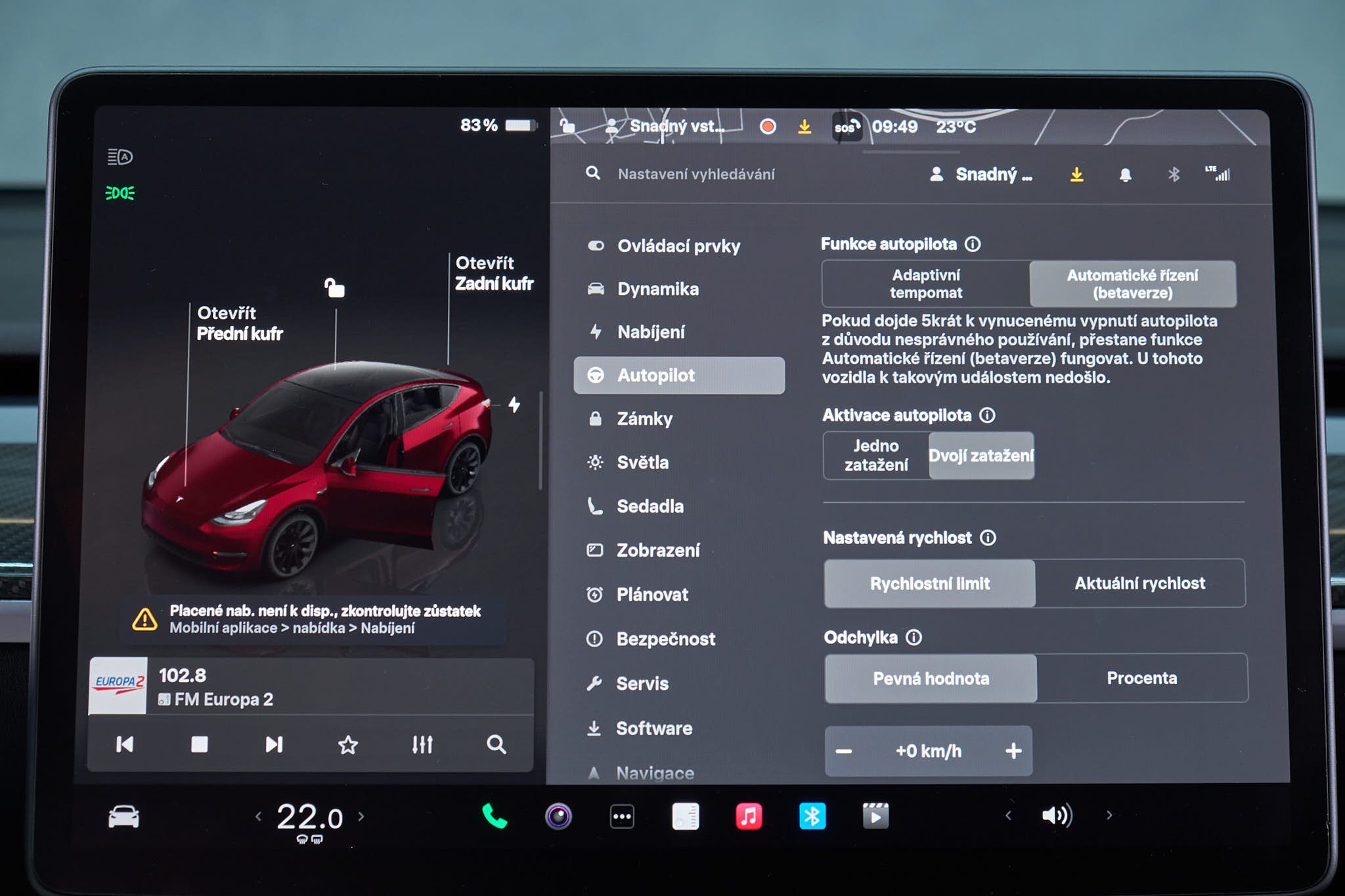Set speed to Aktuální rychlost
Viewport: 1345px width, 896px height.
coord(1139,583)
